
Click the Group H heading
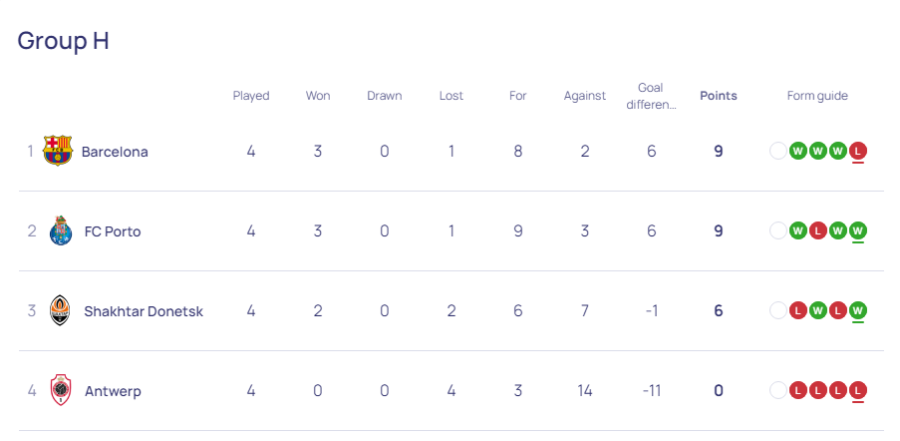click(63, 41)
